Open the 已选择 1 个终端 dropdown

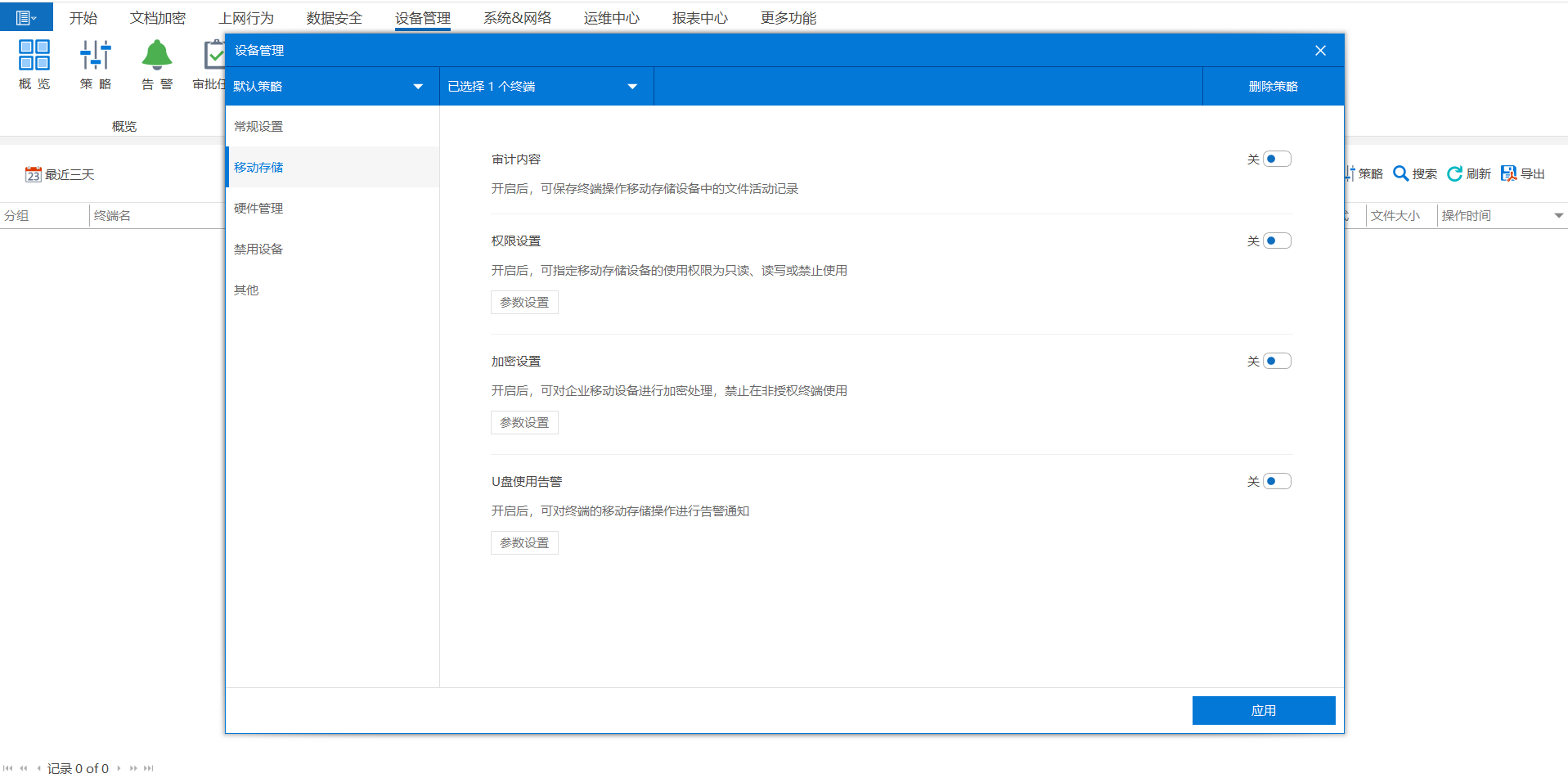point(632,87)
